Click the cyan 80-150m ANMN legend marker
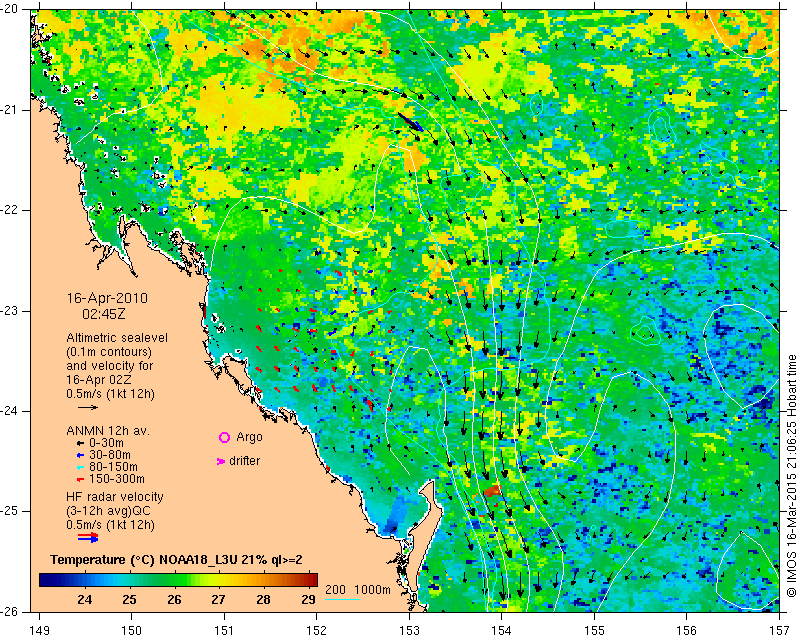The height and width of the screenshot is (640, 800). [80, 467]
